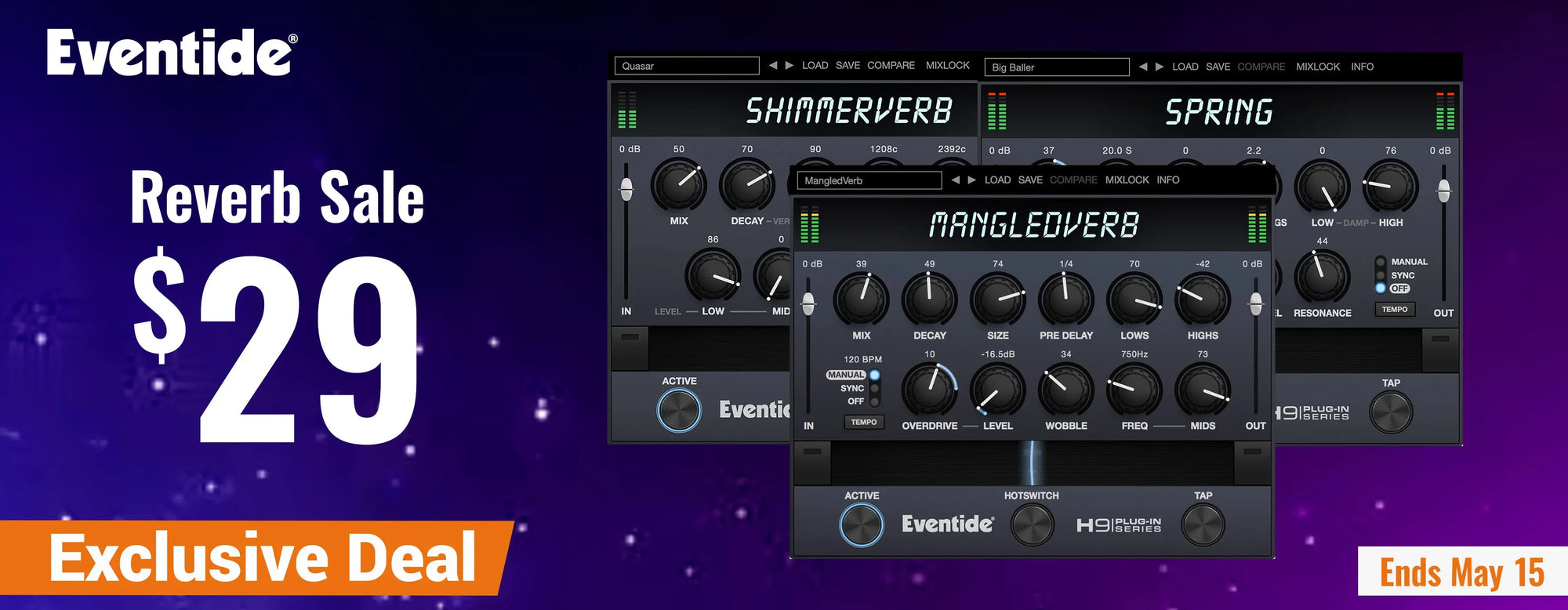
Task: Click the ShimmerVerb DECAY knob
Action: (747, 185)
